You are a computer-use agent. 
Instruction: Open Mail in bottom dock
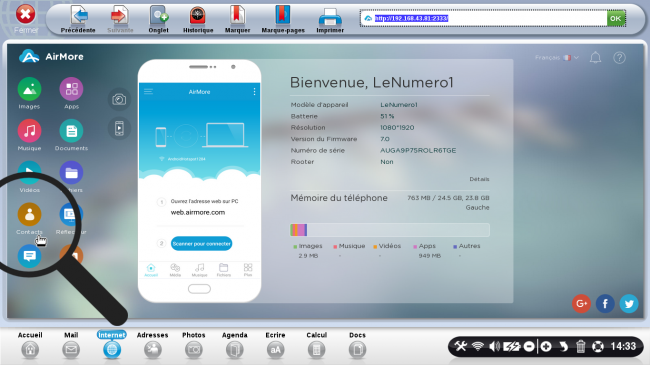(x=71, y=345)
